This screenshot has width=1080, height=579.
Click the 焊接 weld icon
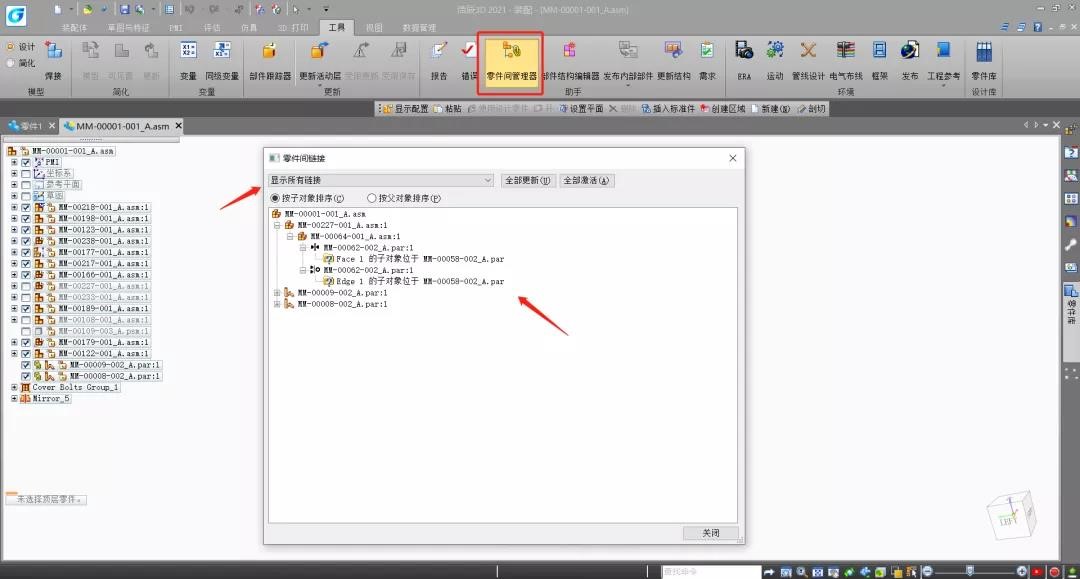pyautogui.click(x=53, y=61)
